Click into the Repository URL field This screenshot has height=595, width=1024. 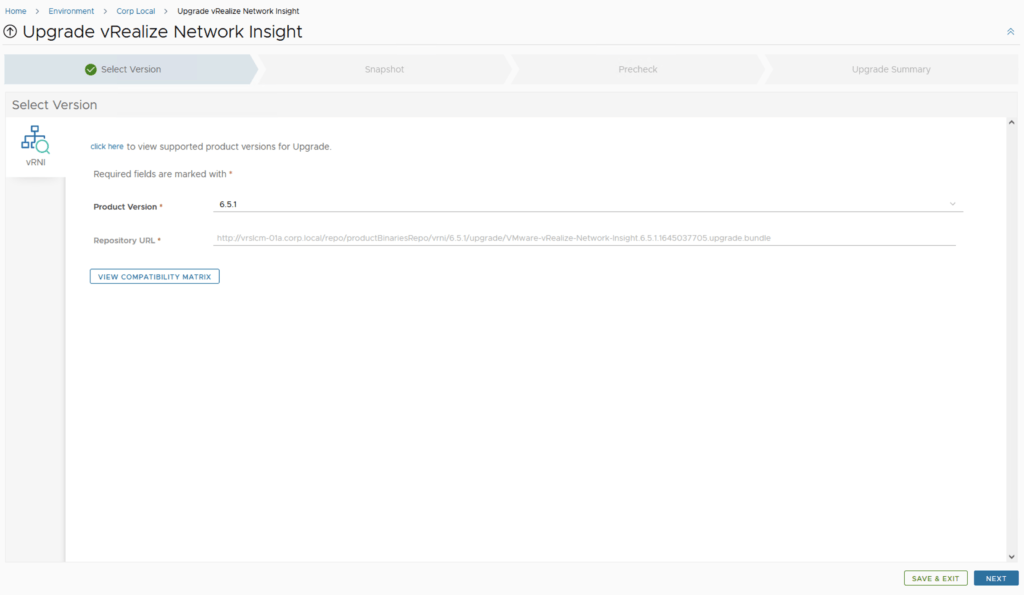point(584,238)
